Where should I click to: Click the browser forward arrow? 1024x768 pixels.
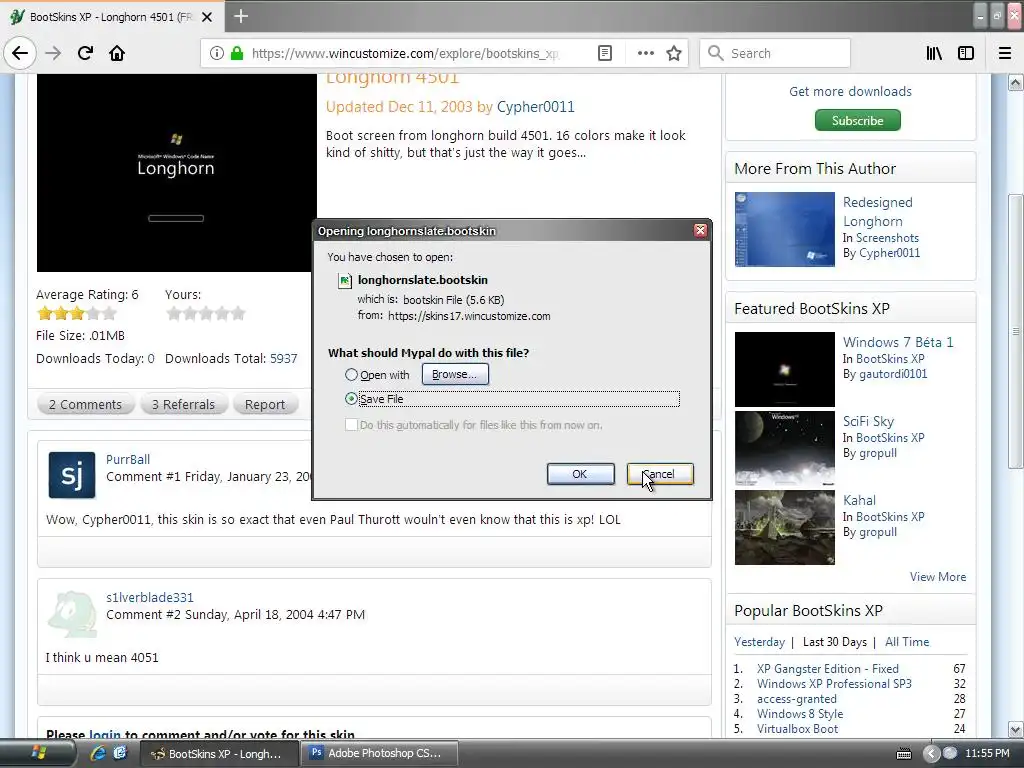[x=53, y=53]
